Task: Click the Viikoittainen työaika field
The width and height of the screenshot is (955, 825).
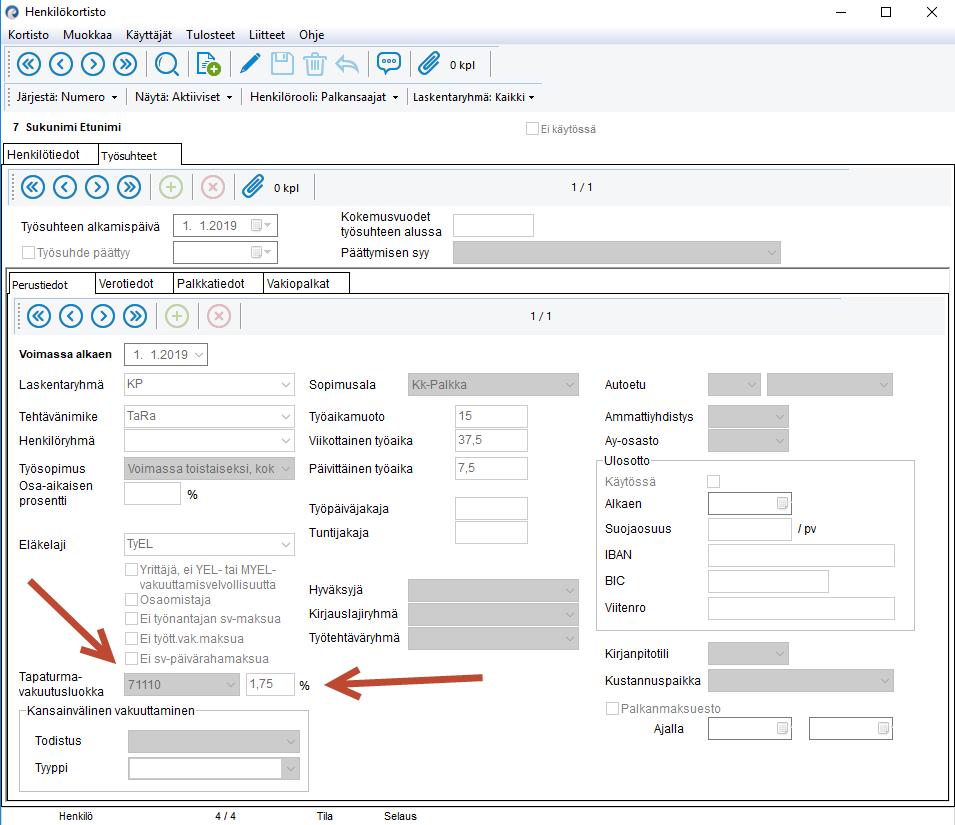Action: pyautogui.click(x=491, y=441)
